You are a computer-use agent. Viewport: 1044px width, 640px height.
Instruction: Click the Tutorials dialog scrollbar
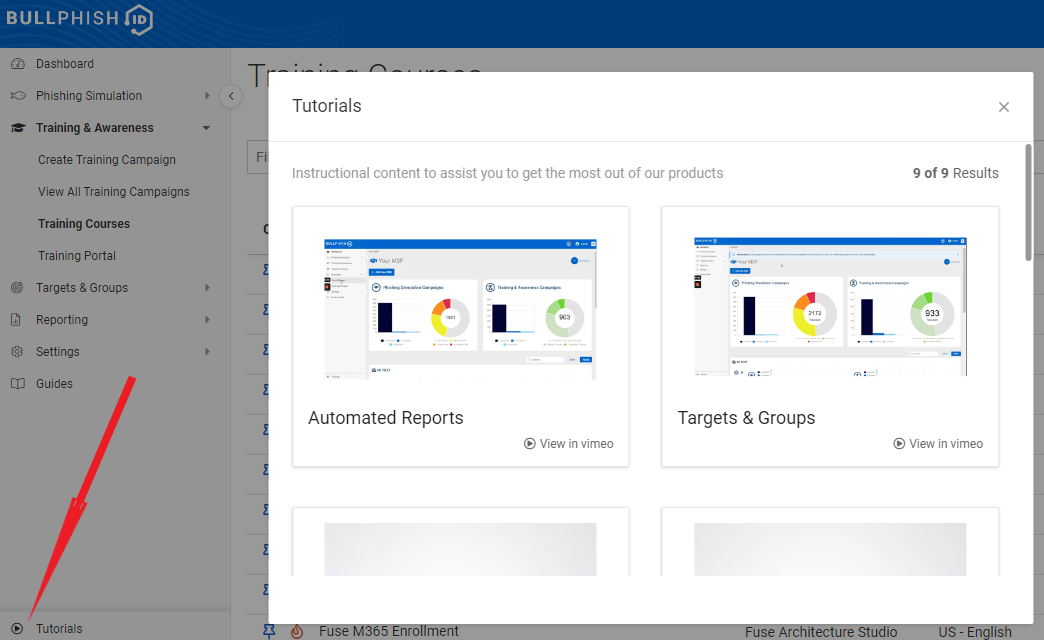(x=1028, y=202)
